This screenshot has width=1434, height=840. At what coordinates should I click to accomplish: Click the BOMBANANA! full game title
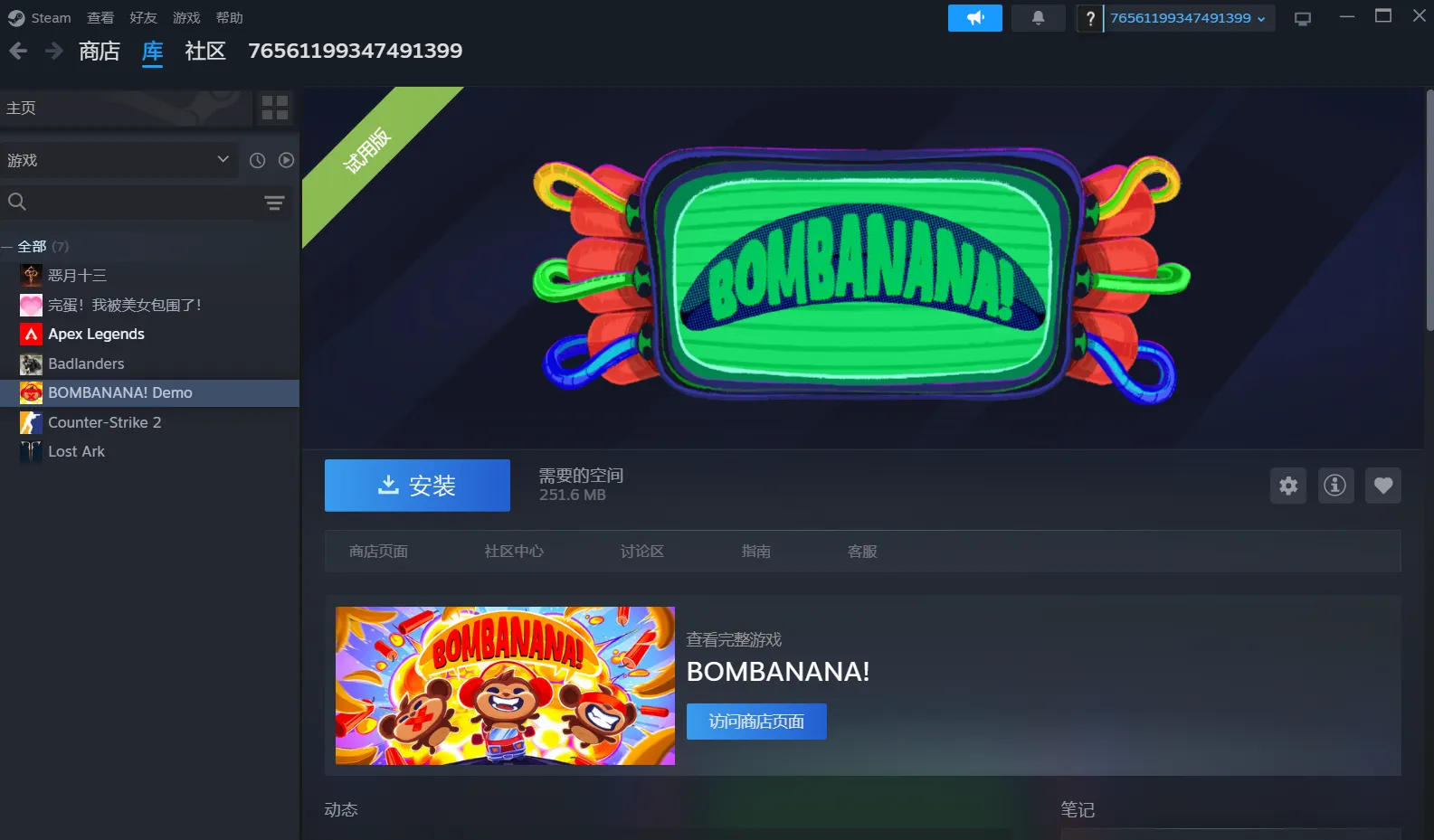click(x=778, y=672)
